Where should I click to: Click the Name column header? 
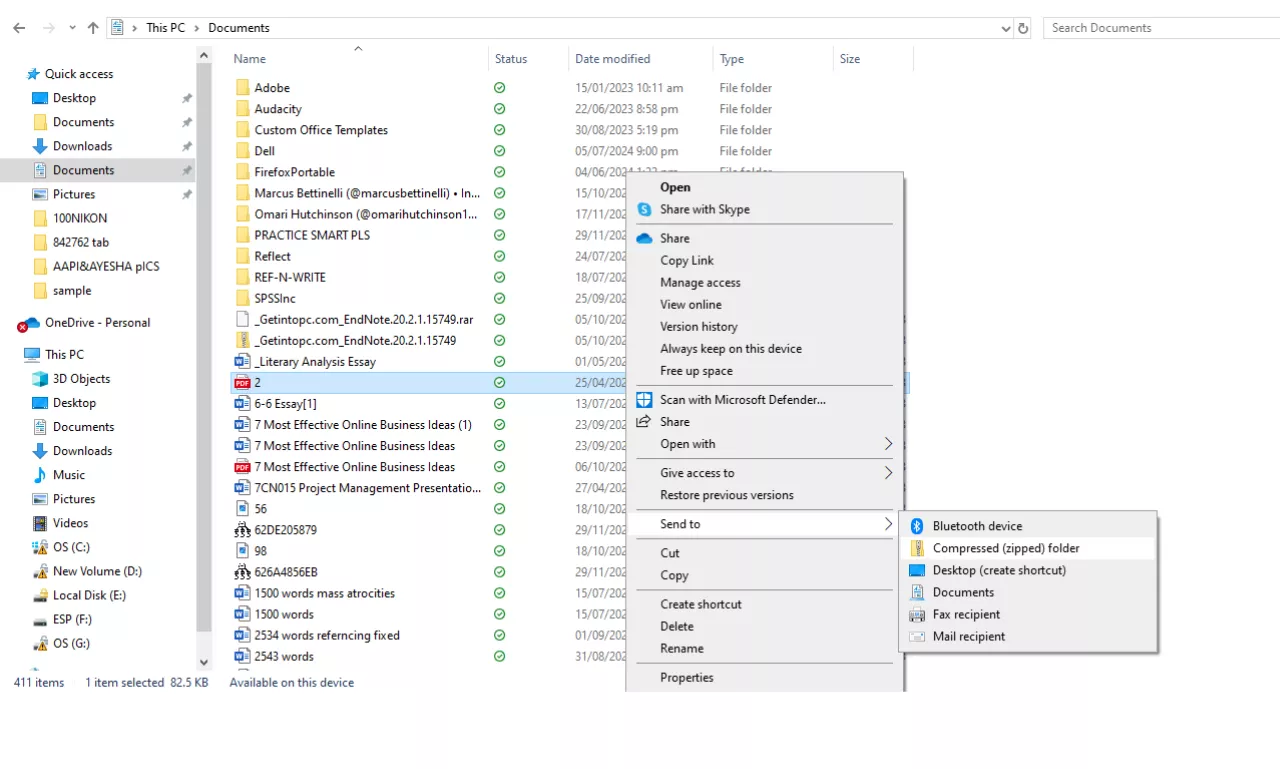pyautogui.click(x=250, y=59)
